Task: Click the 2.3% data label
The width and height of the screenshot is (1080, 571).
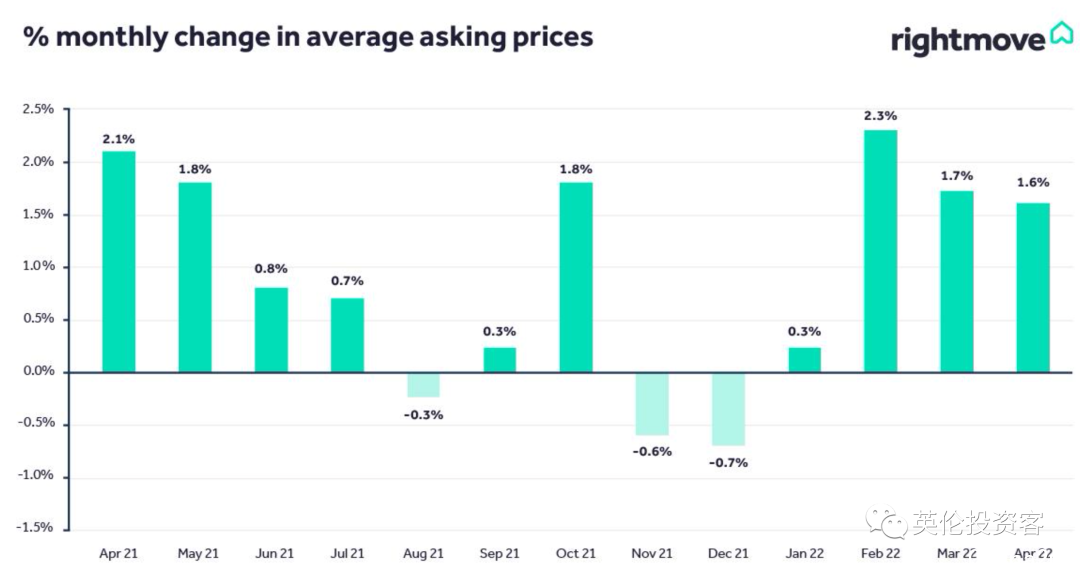Action: (x=881, y=116)
